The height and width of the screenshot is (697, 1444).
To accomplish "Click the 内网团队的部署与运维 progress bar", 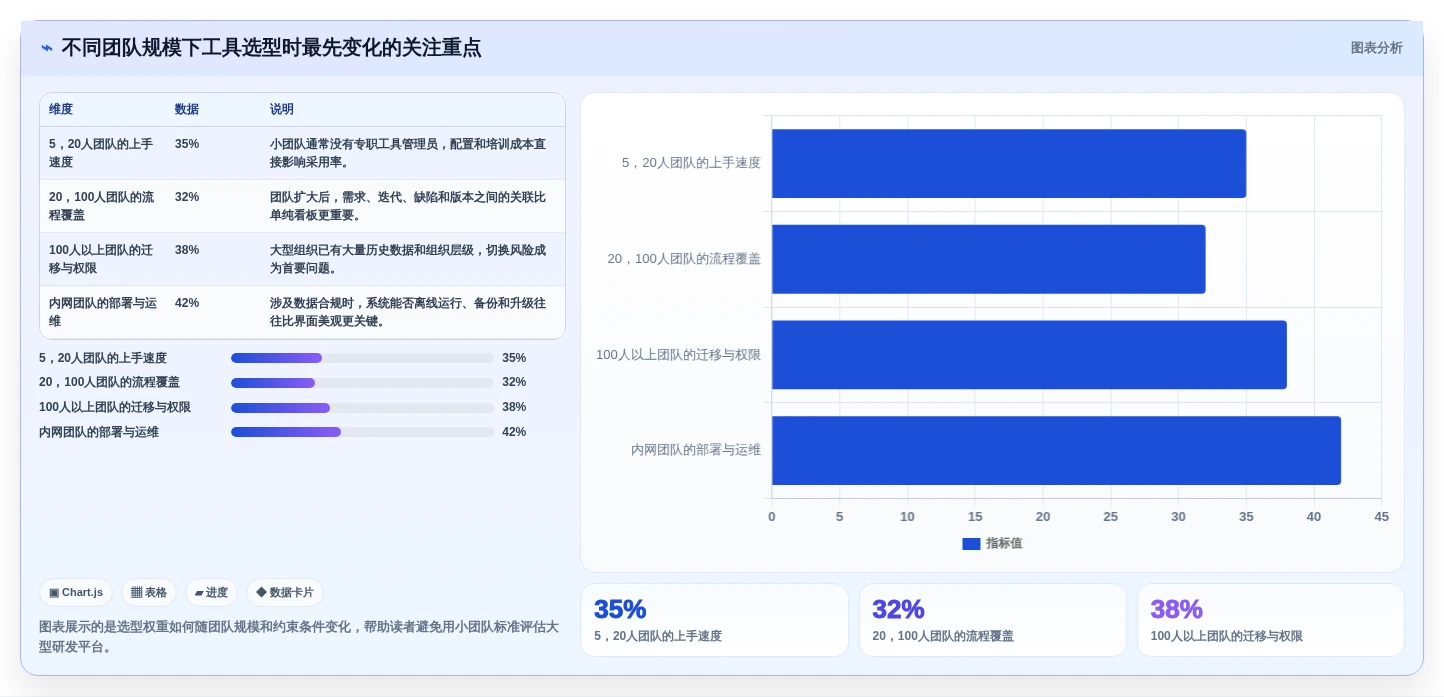I will tap(362, 432).
